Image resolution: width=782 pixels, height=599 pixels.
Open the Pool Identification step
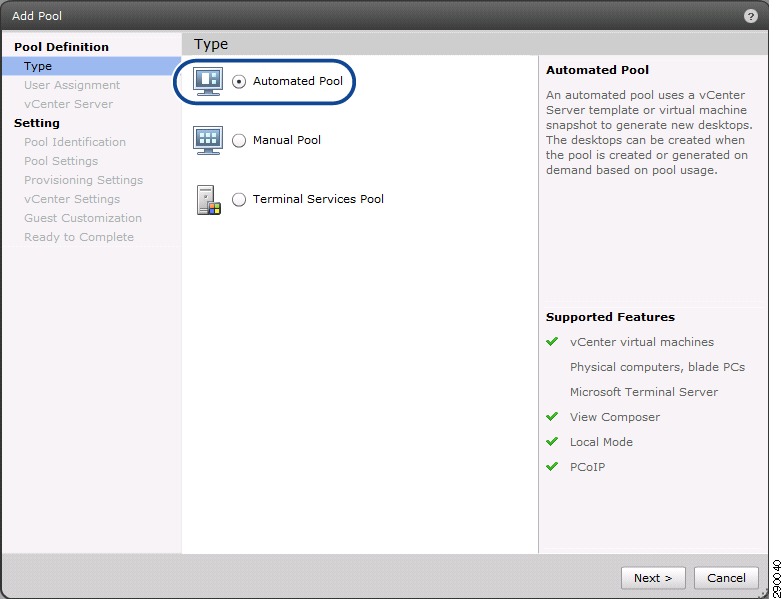75,142
